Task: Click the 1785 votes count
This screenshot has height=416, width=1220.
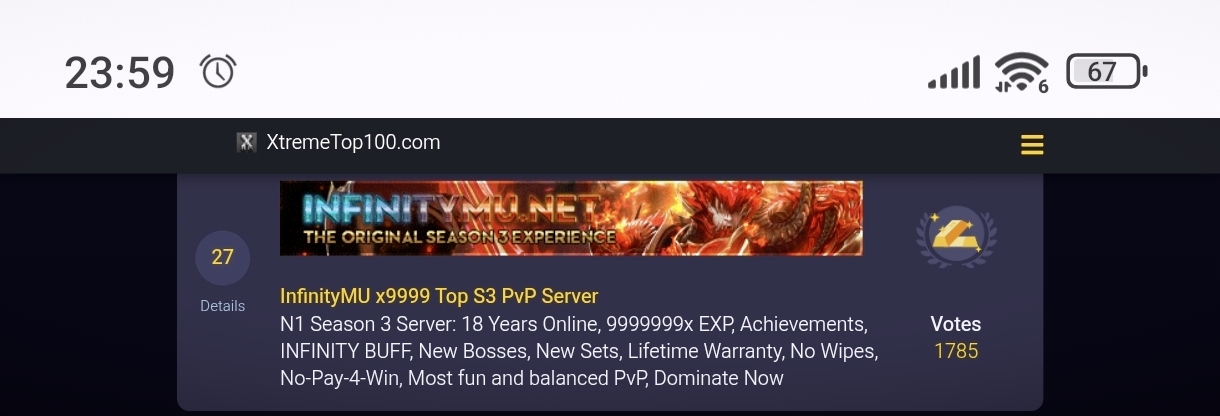Action: [956, 351]
